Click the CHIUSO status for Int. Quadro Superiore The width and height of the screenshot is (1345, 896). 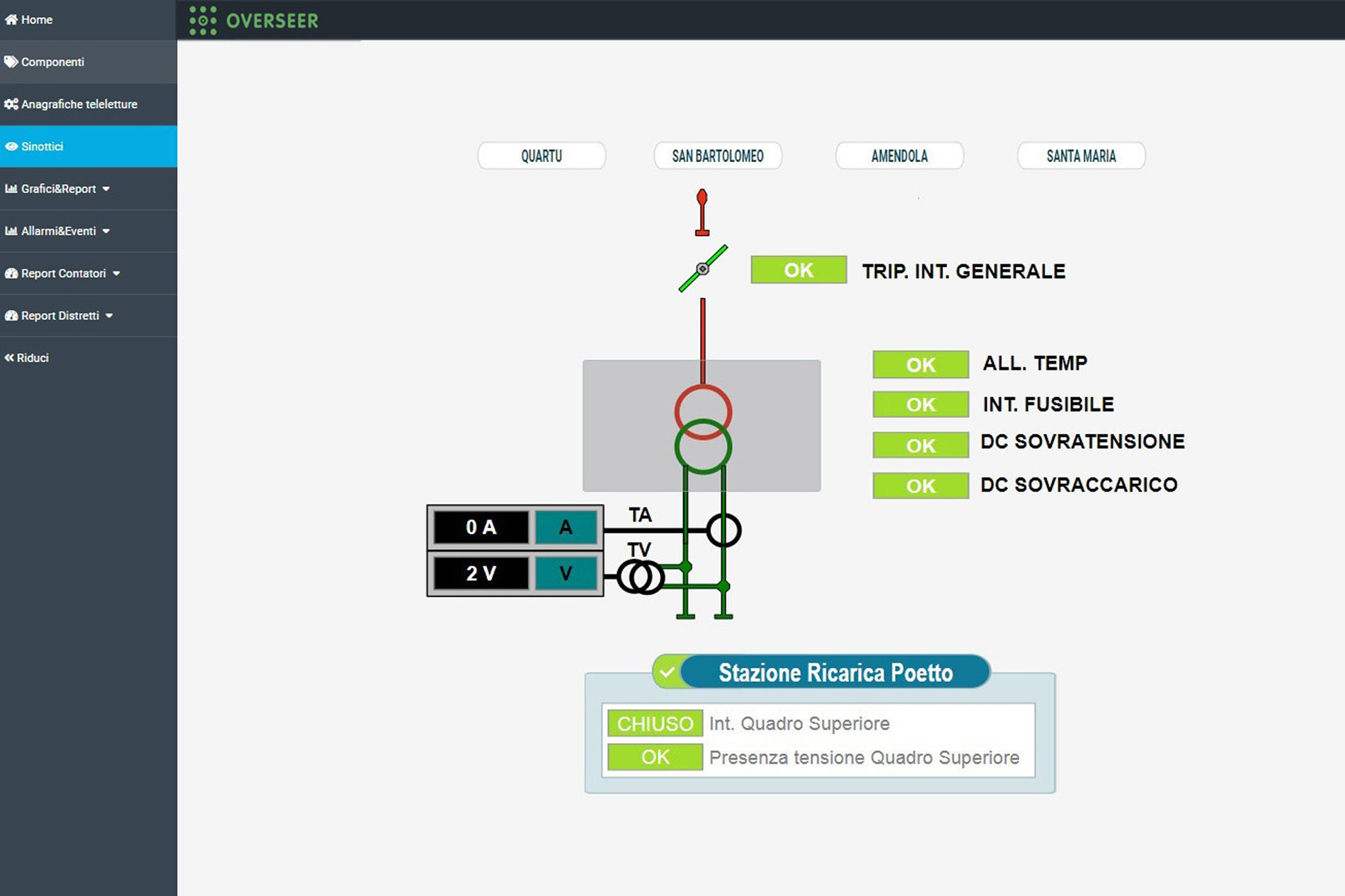pos(655,723)
